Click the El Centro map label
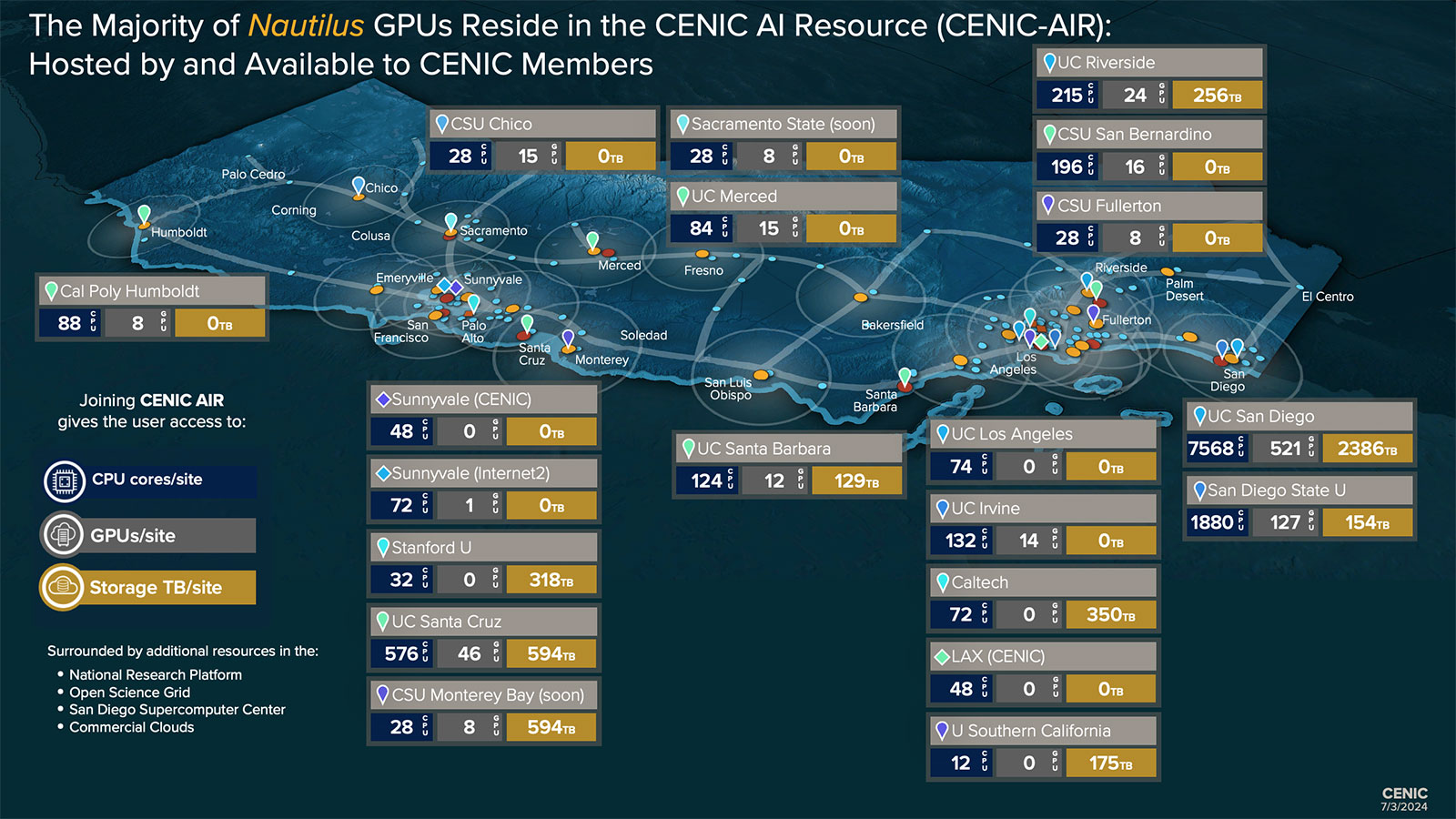Viewport: 1456px width, 819px height. pyautogui.click(x=1327, y=297)
